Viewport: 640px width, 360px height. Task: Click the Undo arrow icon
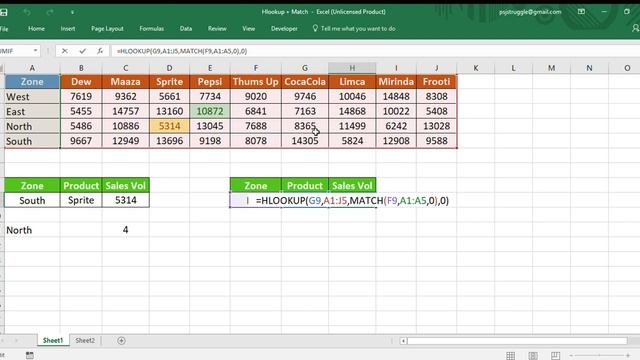27,12
